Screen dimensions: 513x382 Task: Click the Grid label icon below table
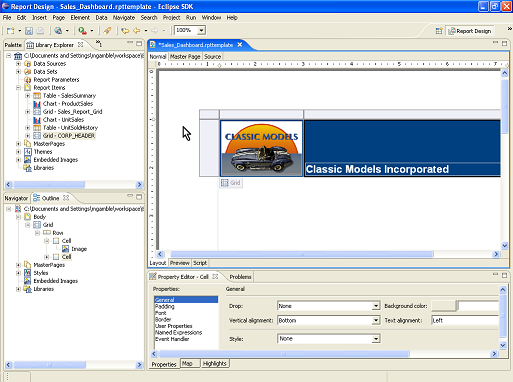(231, 183)
